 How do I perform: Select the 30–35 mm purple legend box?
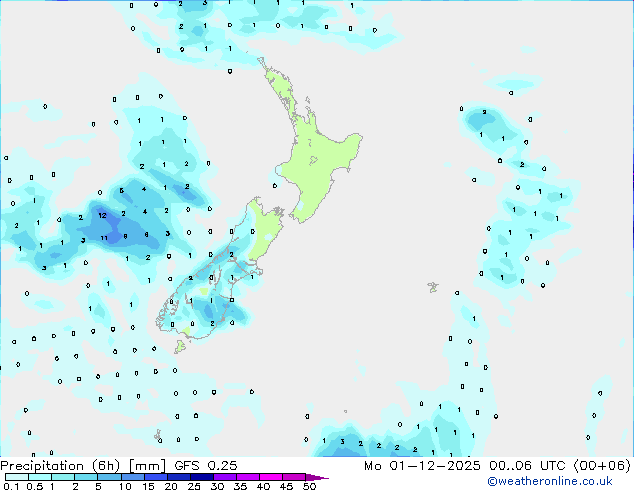click(224, 477)
